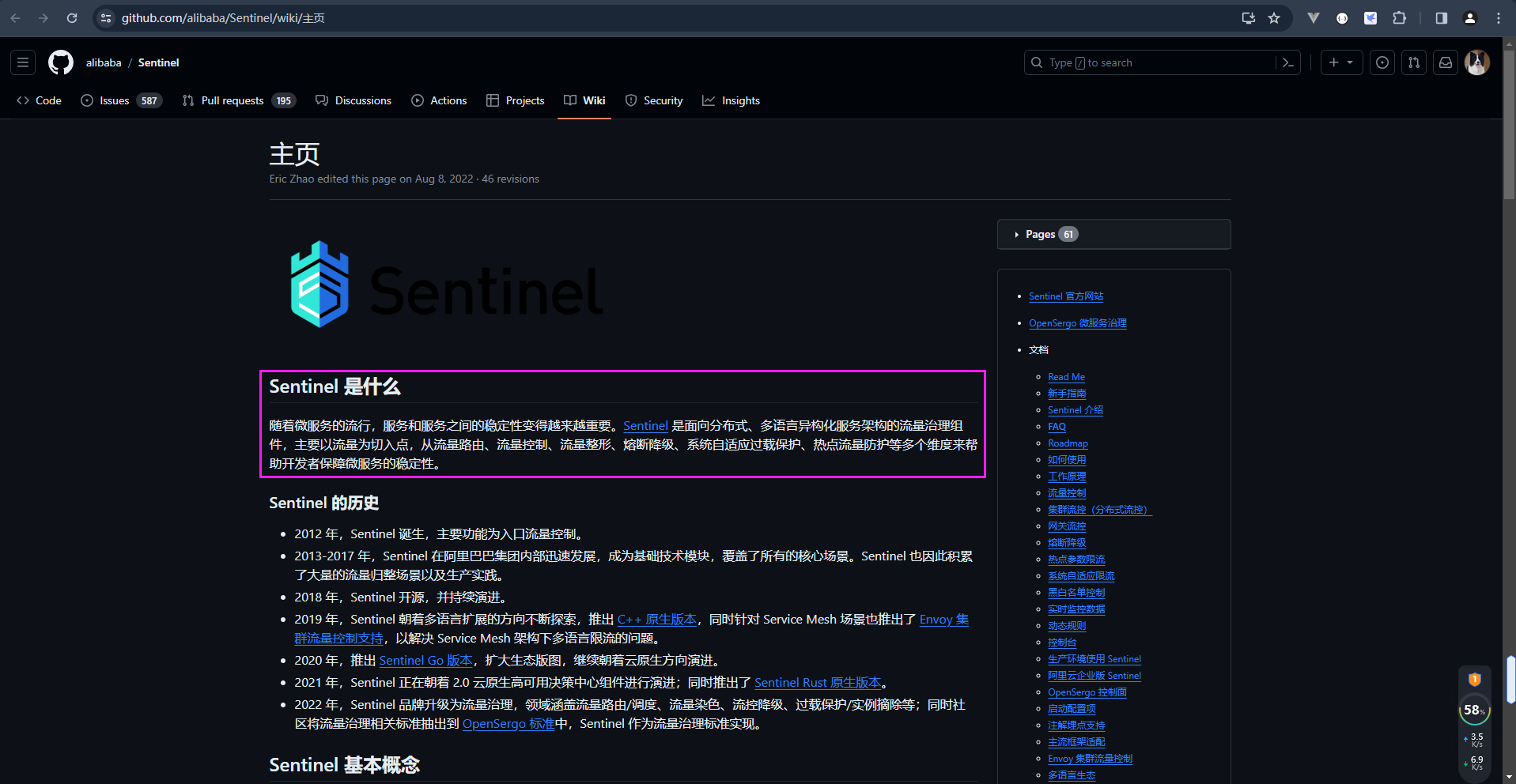Click the install app icon in address bar
This screenshot has height=784, width=1516.
tap(1249, 17)
